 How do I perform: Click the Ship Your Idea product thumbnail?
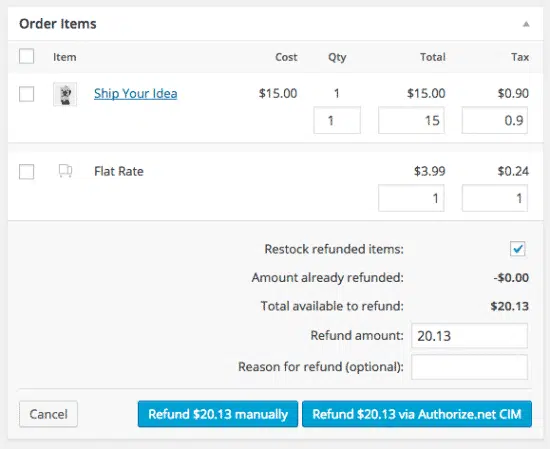pyautogui.click(x=65, y=94)
